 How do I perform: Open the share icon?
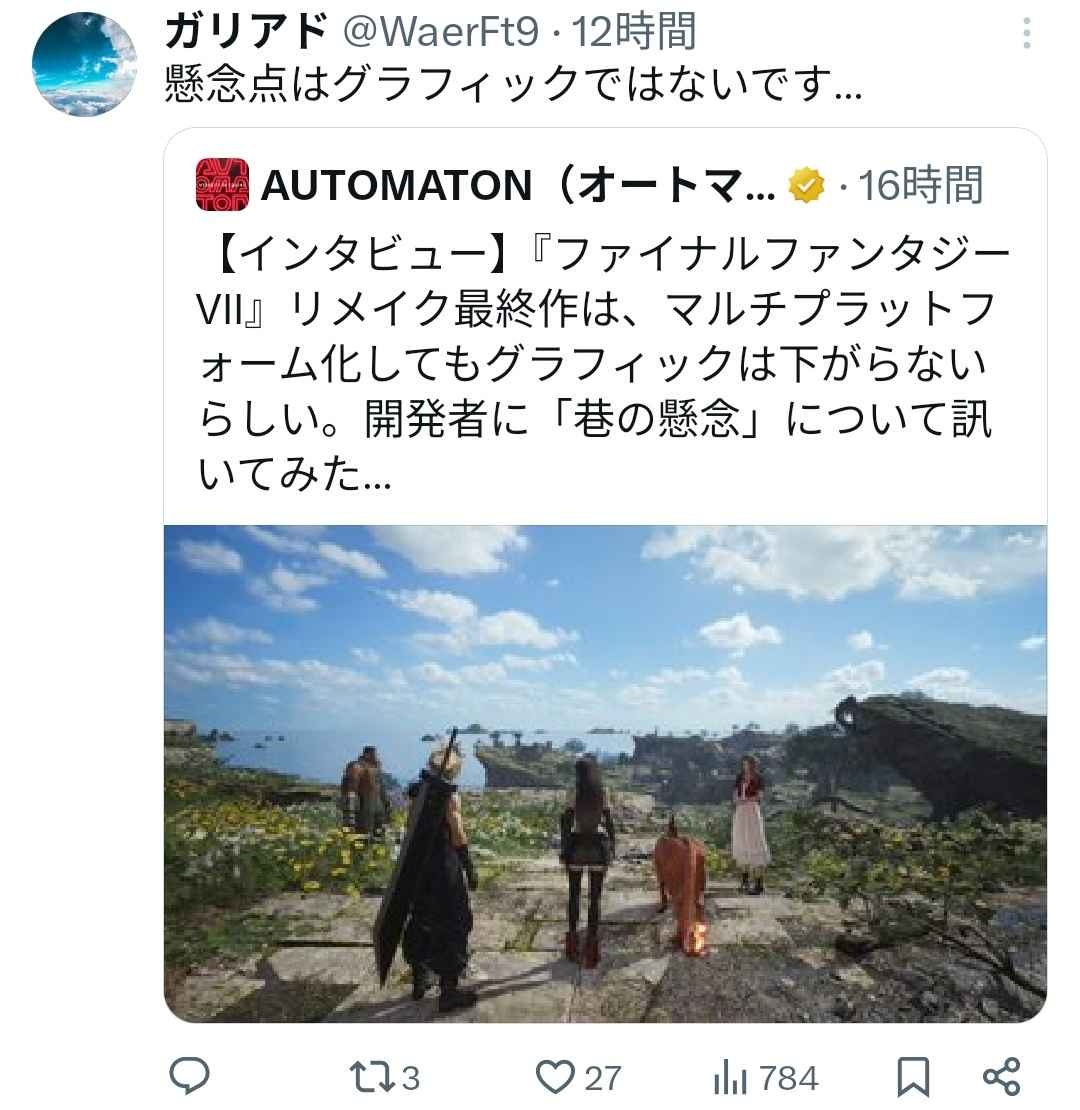pos(1001,1077)
